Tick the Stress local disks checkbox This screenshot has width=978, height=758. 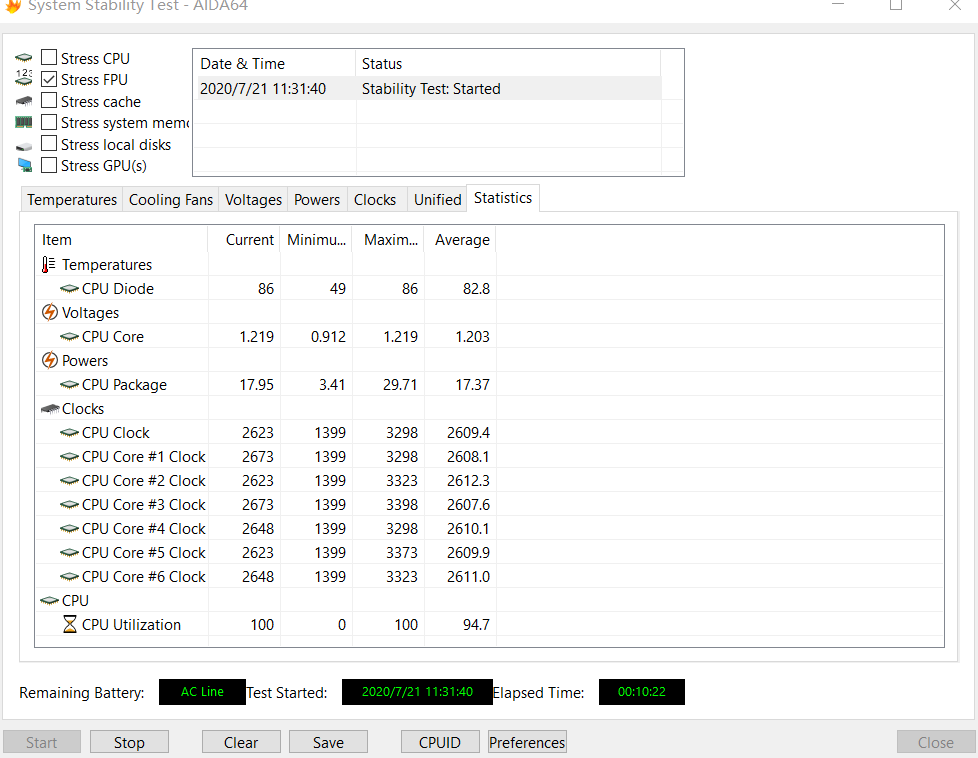click(49, 143)
